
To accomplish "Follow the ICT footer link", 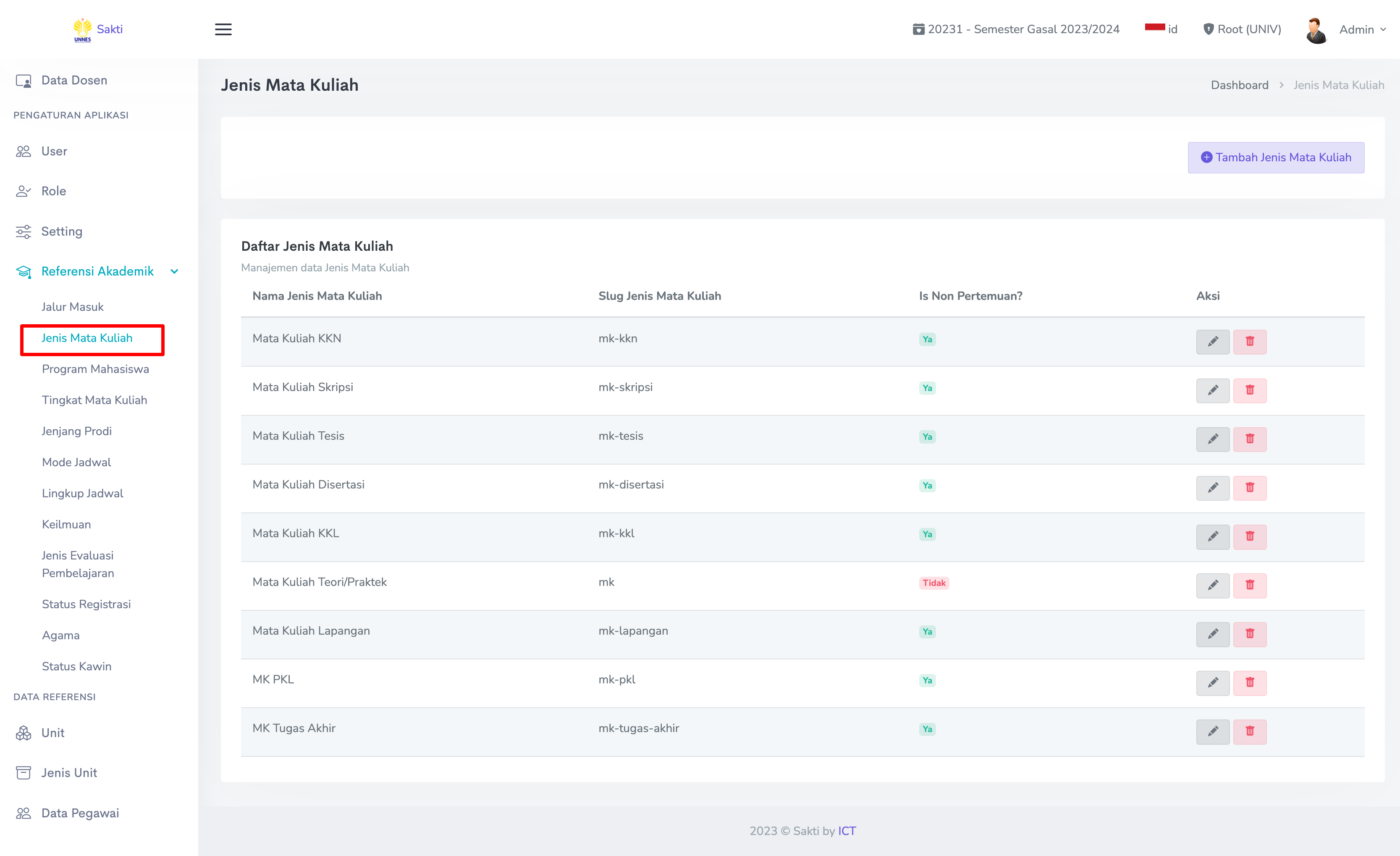I will pos(847,830).
